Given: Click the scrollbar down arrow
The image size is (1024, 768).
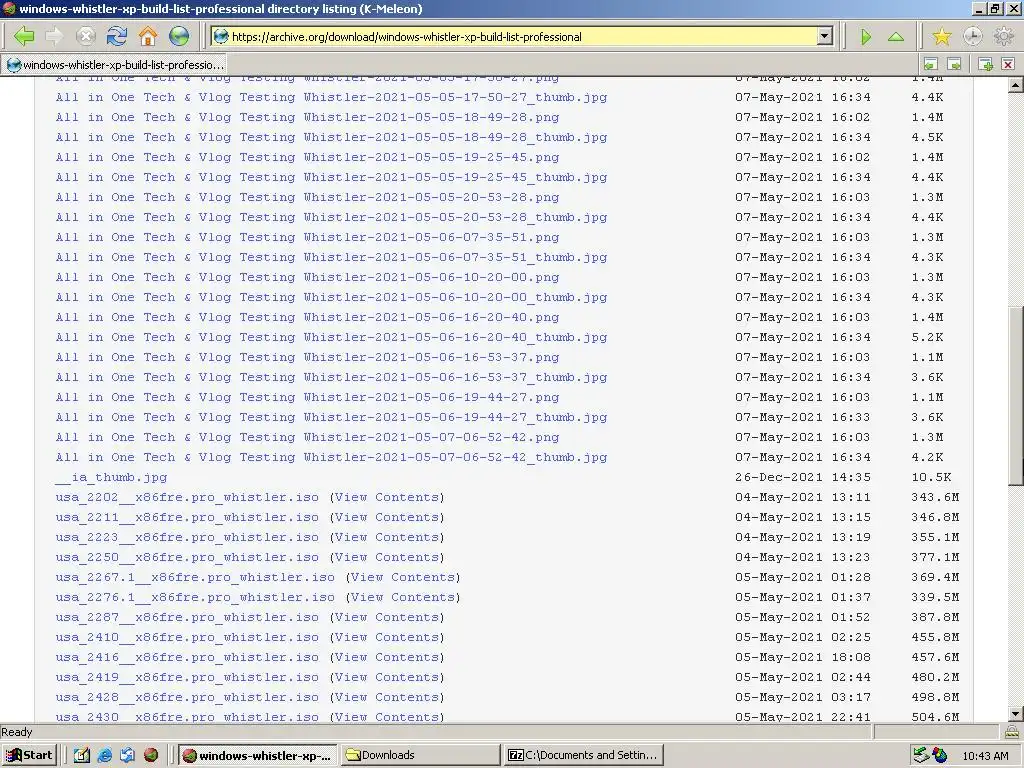Looking at the screenshot, I should pos(1016,714).
